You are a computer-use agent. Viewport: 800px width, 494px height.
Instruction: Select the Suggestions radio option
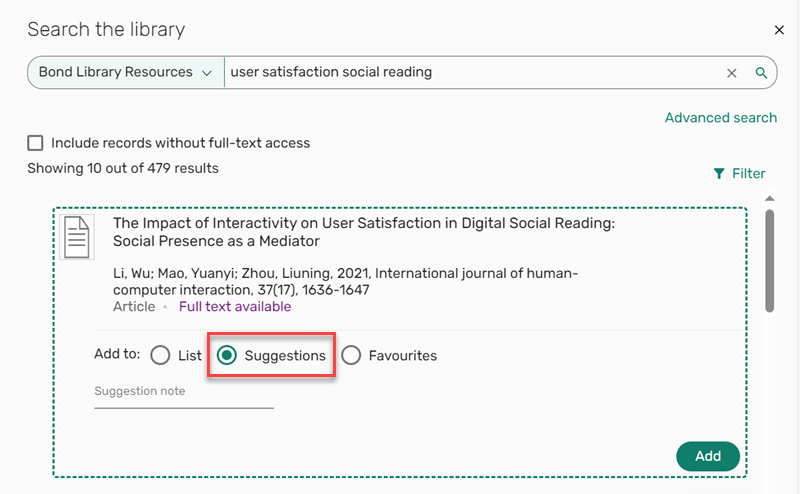pos(227,355)
